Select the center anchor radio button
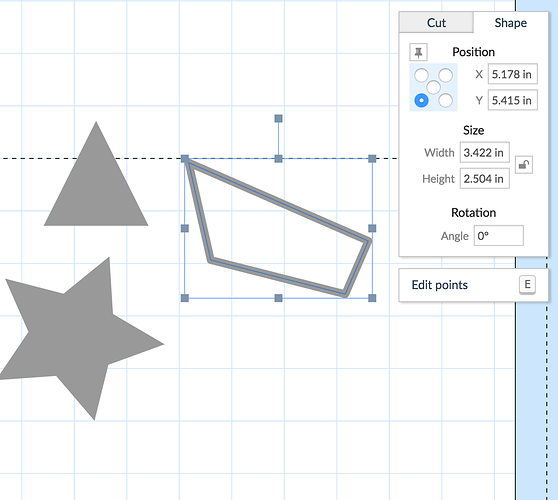Screen dimensions: 558x500 click(433, 87)
